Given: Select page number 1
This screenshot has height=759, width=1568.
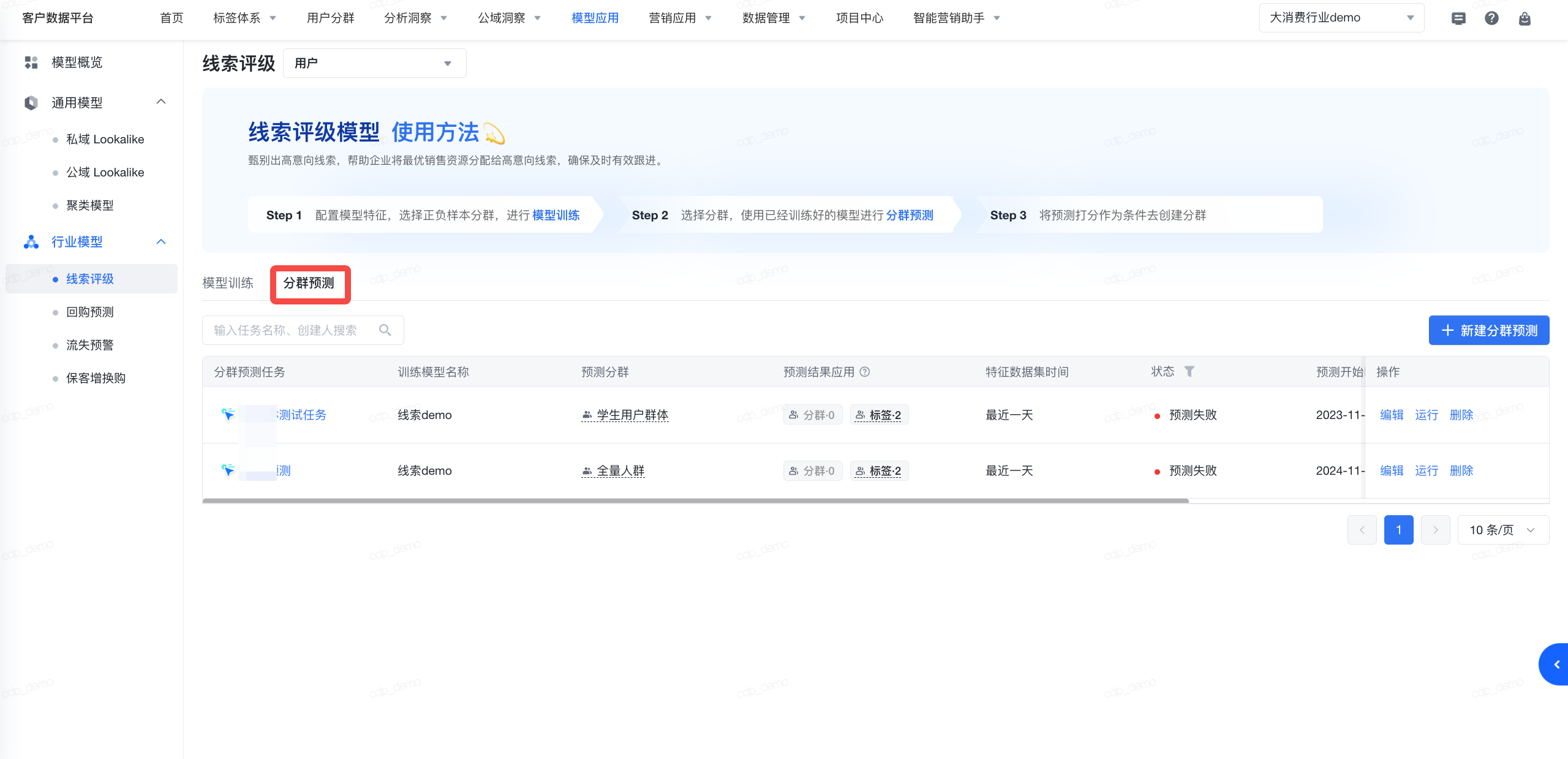Looking at the screenshot, I should [x=1399, y=530].
